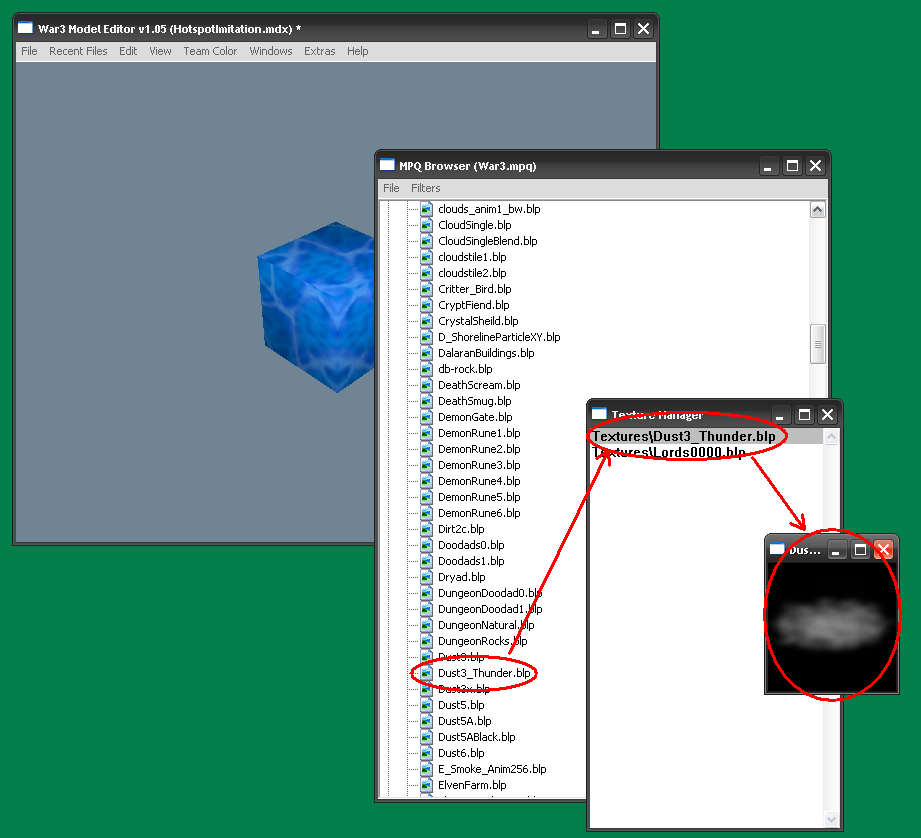Open the Extras menu
Image resolution: width=921 pixels, height=838 pixels.
[x=320, y=51]
